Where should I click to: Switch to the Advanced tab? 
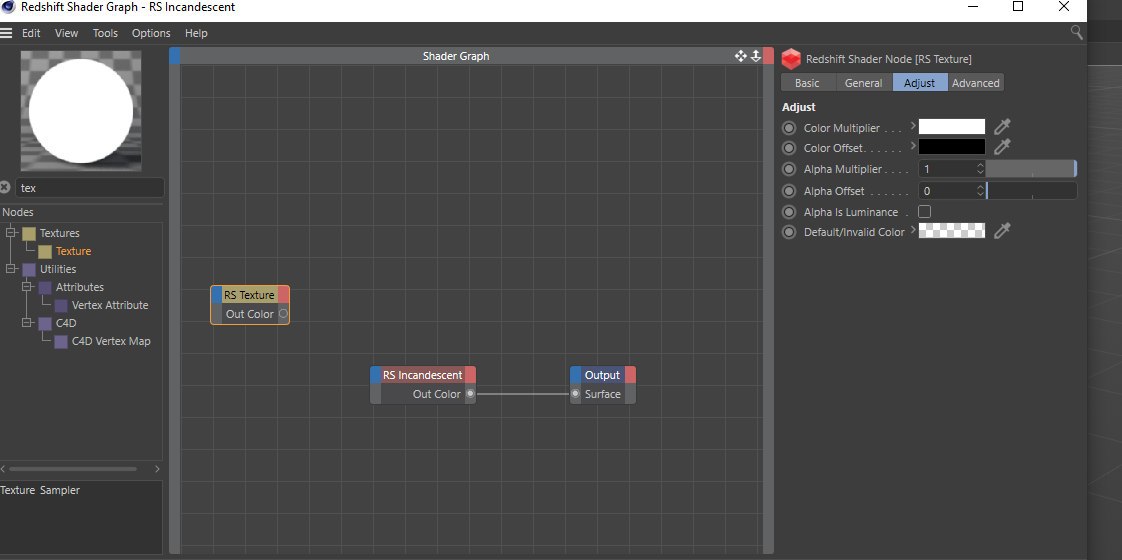[x=975, y=83]
